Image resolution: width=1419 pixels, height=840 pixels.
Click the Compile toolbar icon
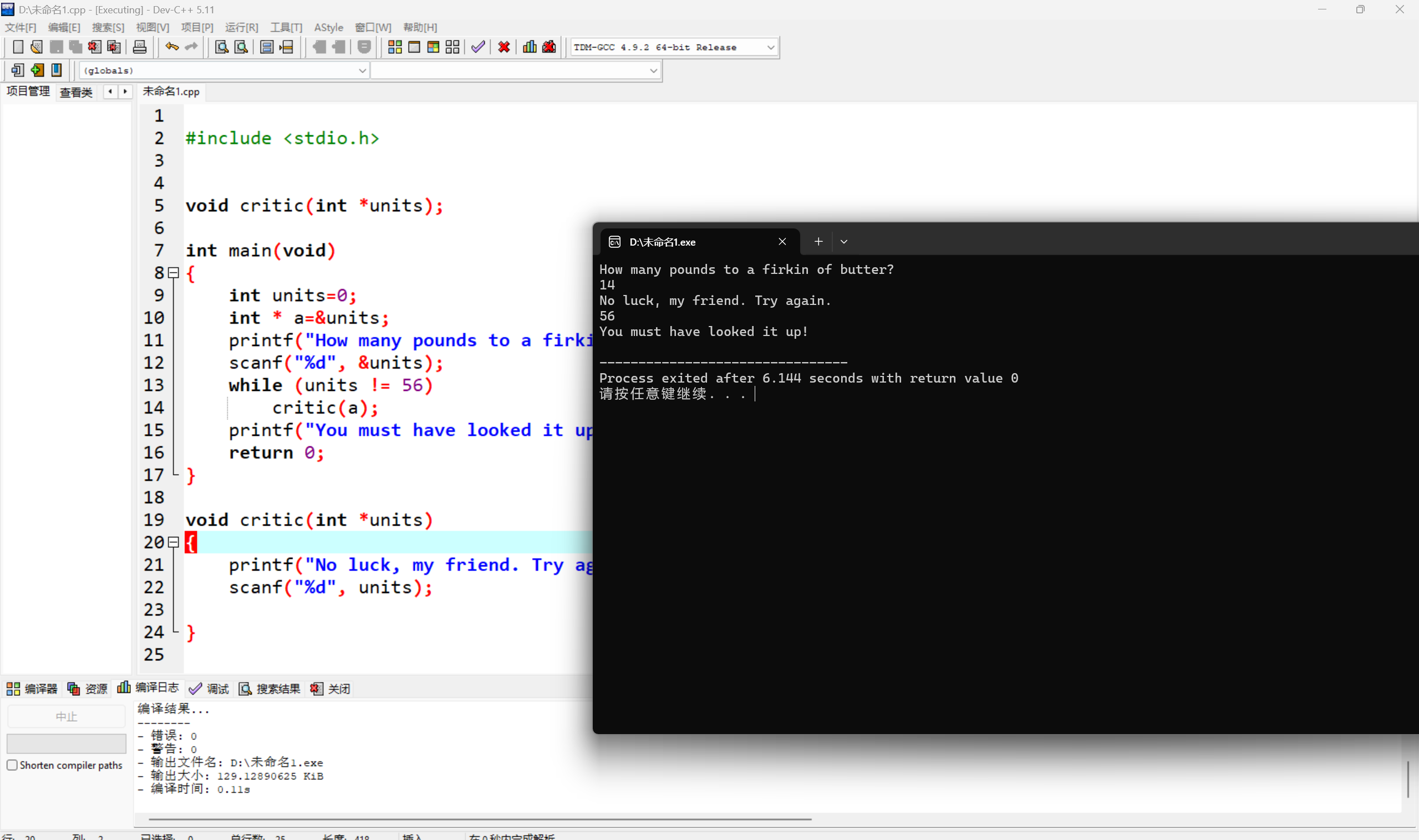394,48
